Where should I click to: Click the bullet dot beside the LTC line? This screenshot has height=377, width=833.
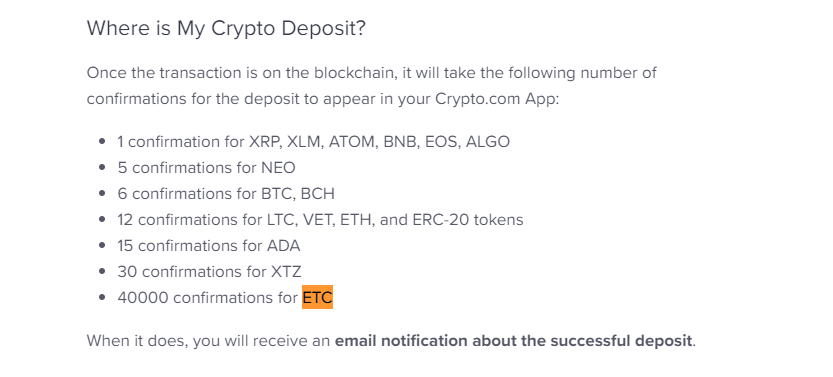pyautogui.click(x=102, y=219)
